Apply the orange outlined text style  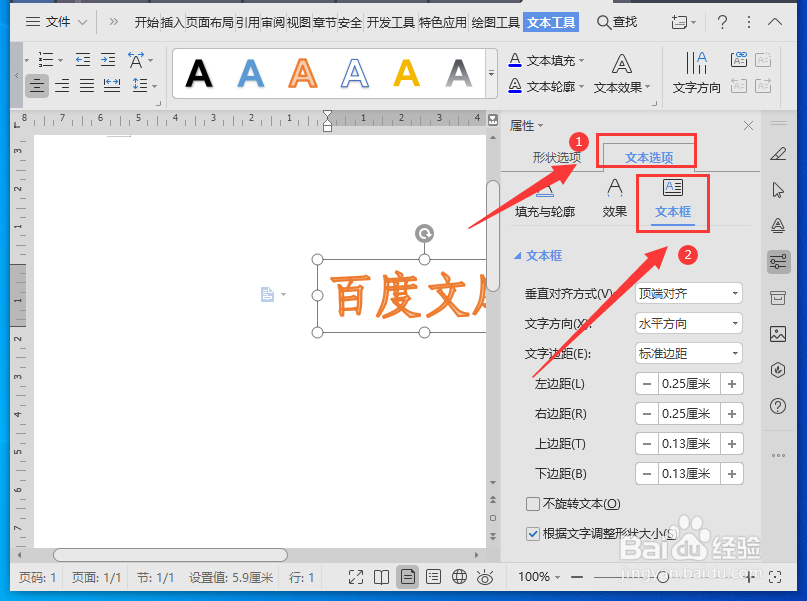(x=303, y=74)
